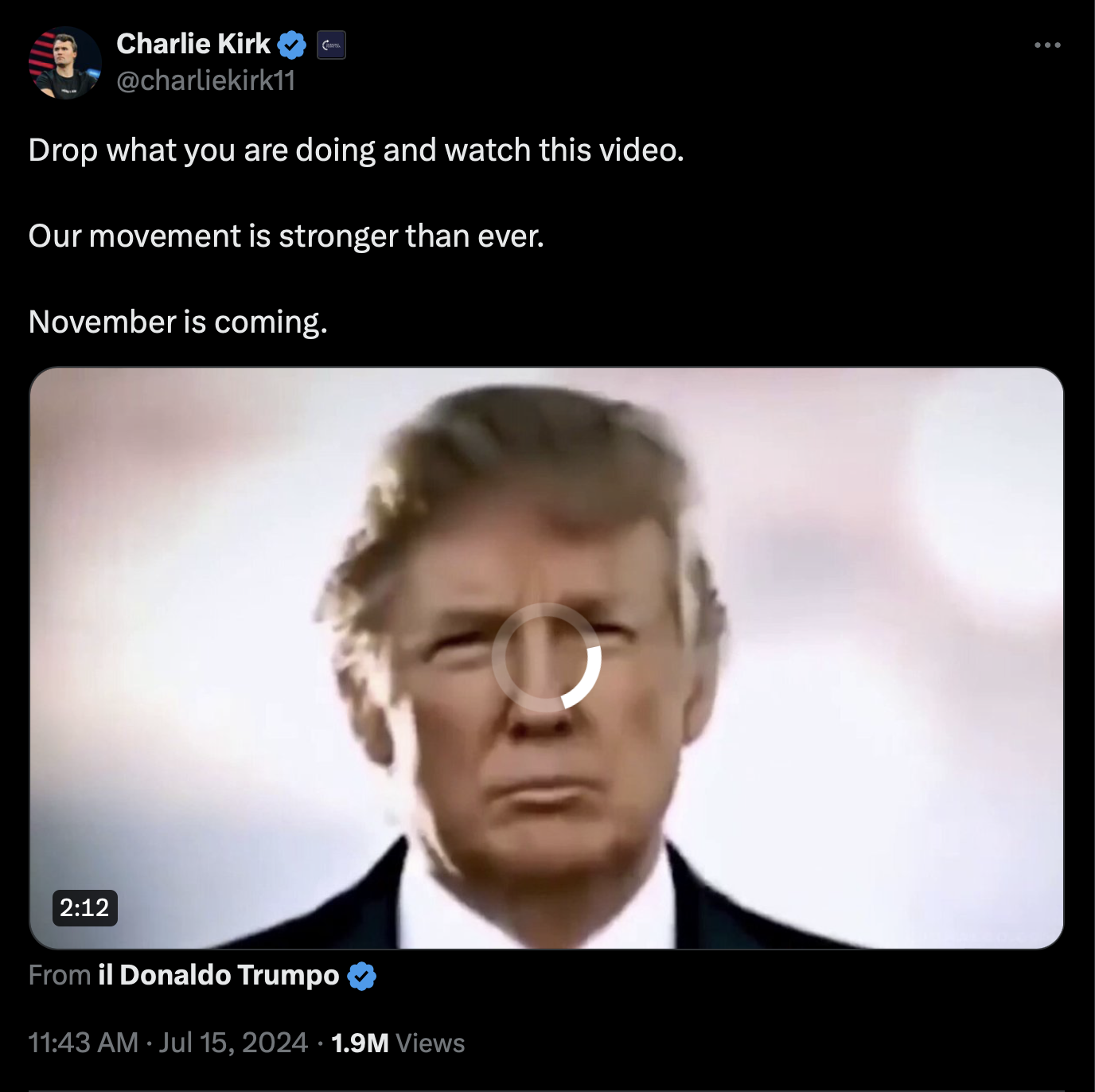The width and height of the screenshot is (1095, 1092).
Task: Click the Jul 15, 2024 date
Action: click(233, 1043)
